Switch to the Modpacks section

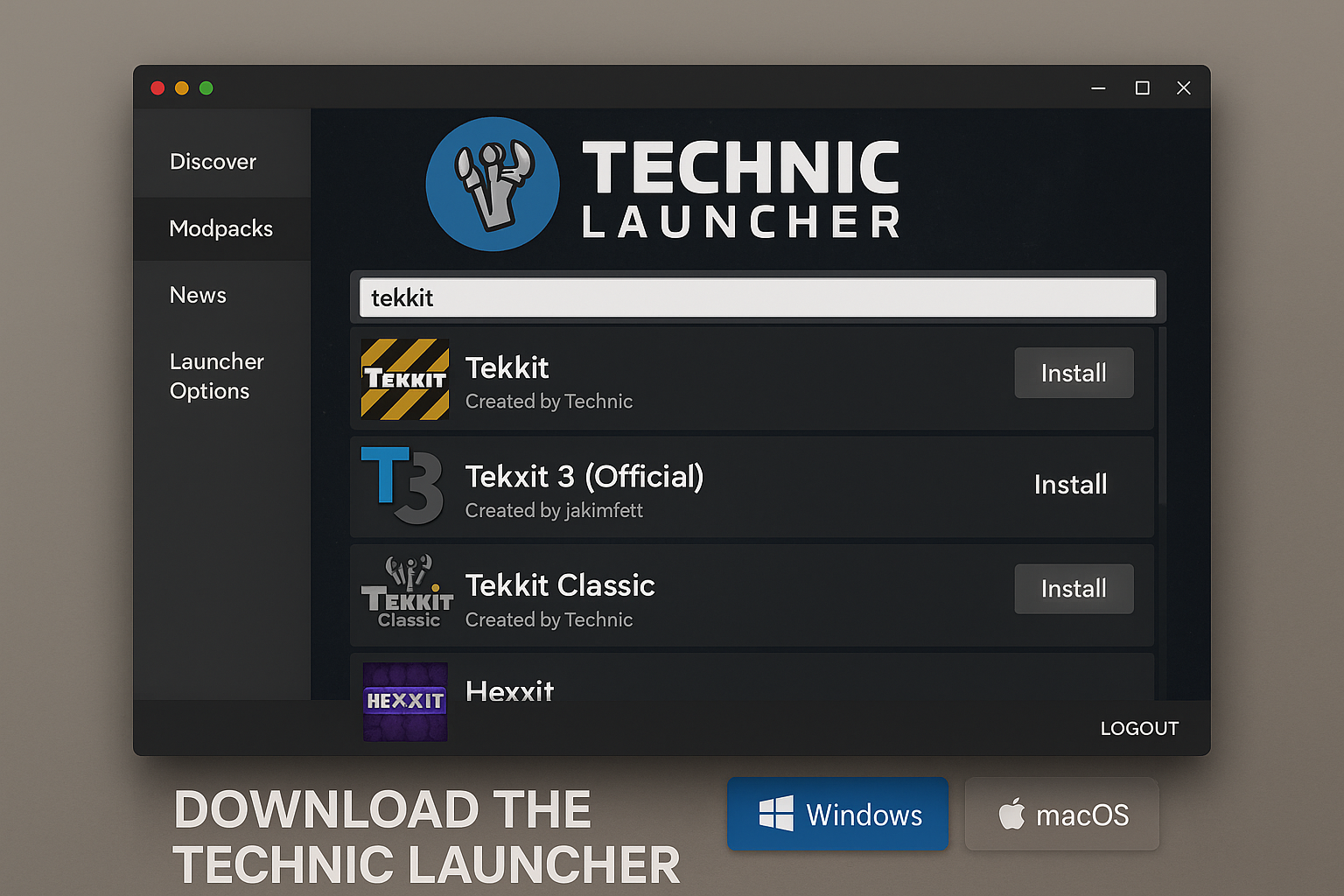point(220,228)
